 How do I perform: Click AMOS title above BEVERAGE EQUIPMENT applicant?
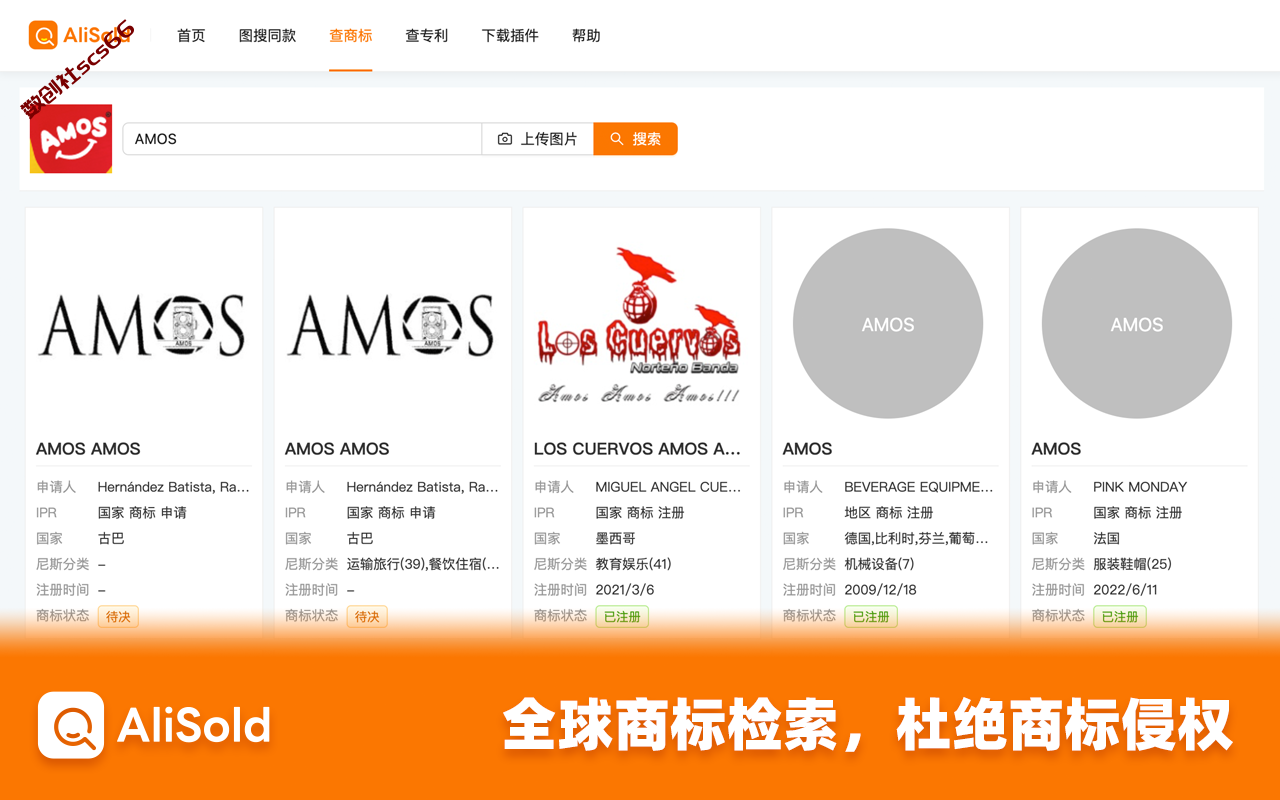point(807,449)
